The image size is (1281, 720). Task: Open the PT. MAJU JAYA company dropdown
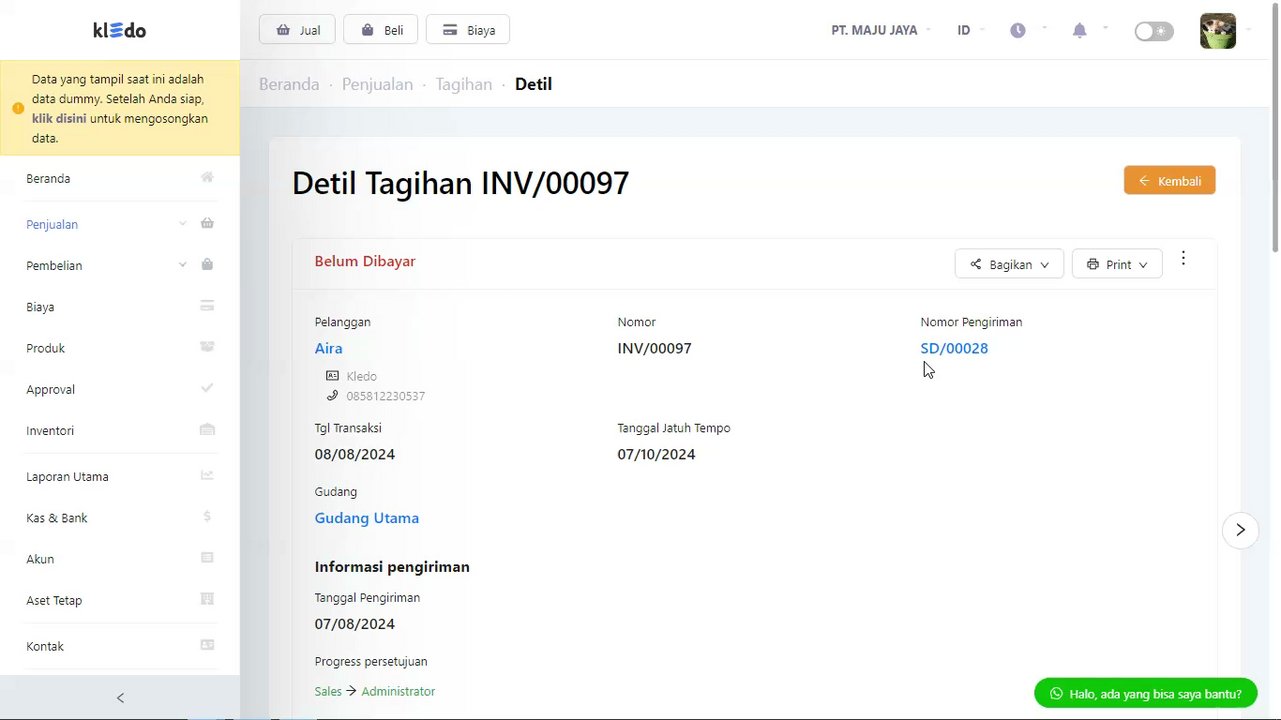pyautogui.click(x=880, y=30)
